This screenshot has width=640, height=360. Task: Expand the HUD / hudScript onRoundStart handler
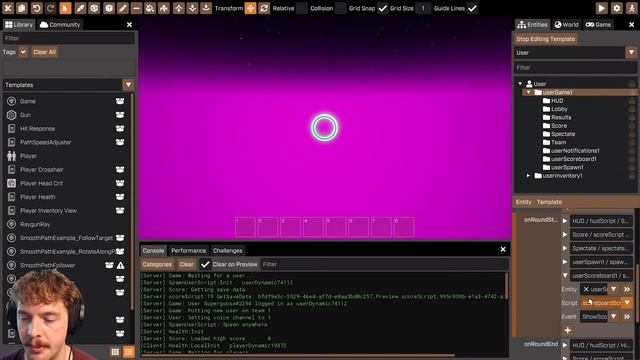(x=565, y=221)
